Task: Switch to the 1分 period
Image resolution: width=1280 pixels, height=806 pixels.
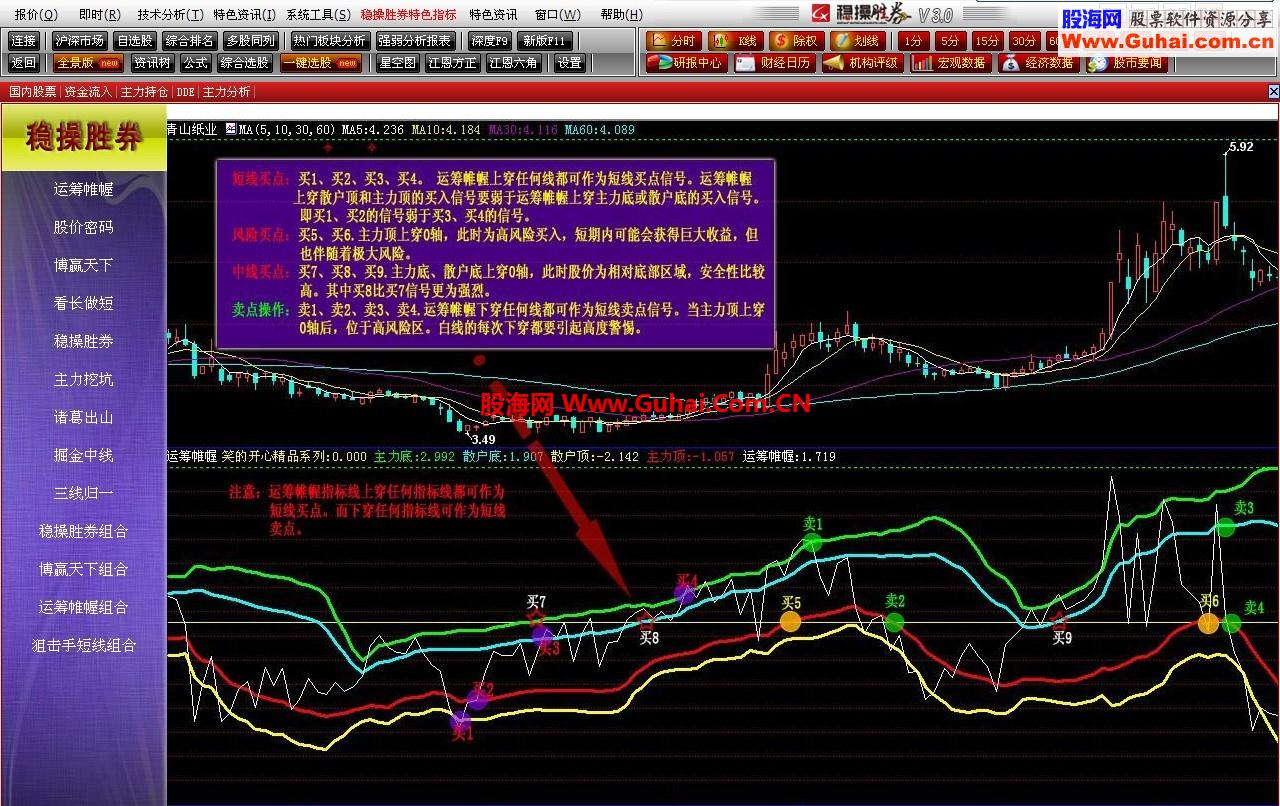Action: pos(912,41)
